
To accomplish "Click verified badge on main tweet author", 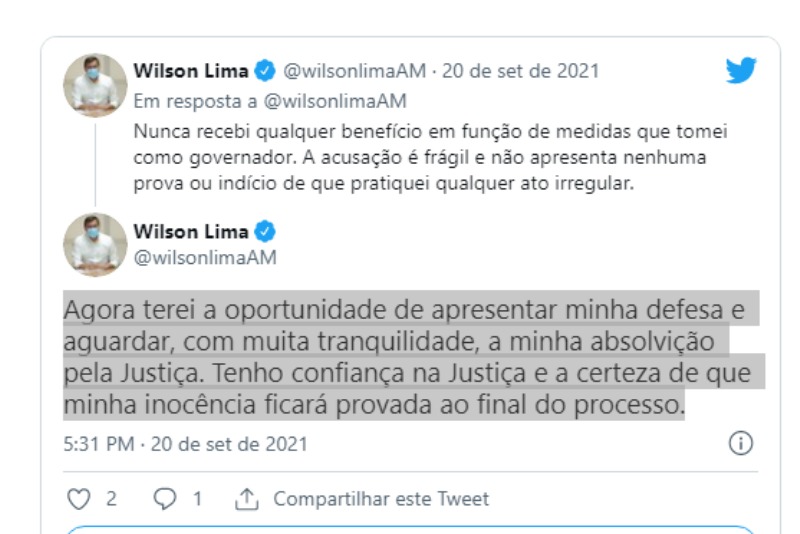I will coord(265,232).
